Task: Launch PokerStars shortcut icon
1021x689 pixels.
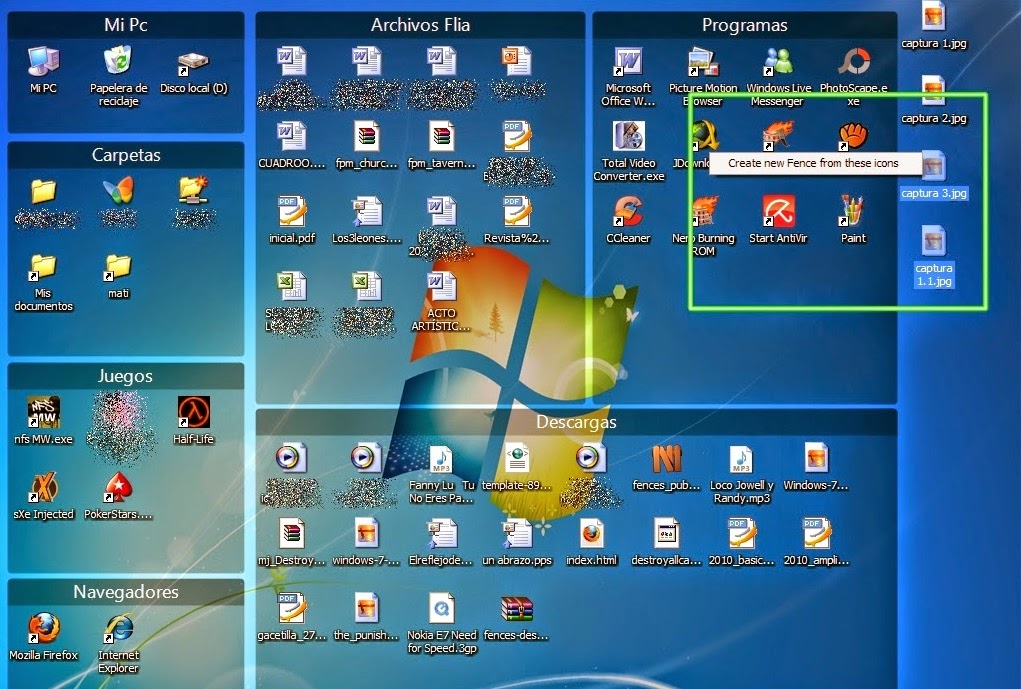Action: (119, 488)
